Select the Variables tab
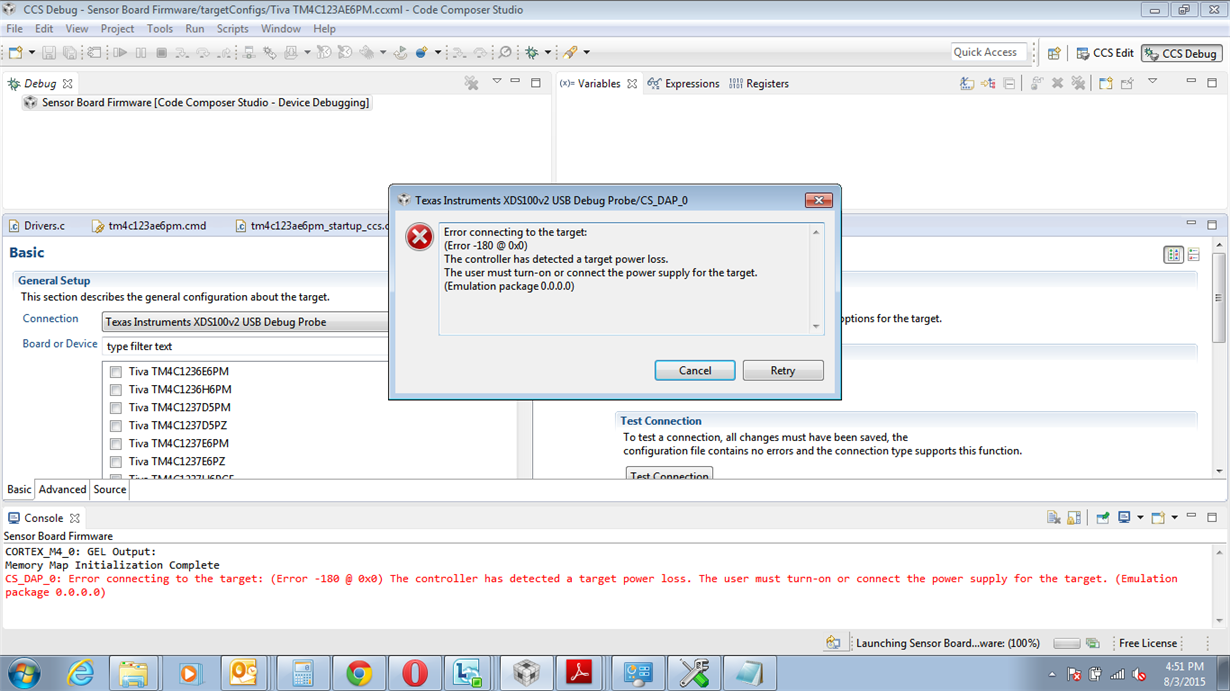Screen dimensions: 1230x691 click(598, 84)
